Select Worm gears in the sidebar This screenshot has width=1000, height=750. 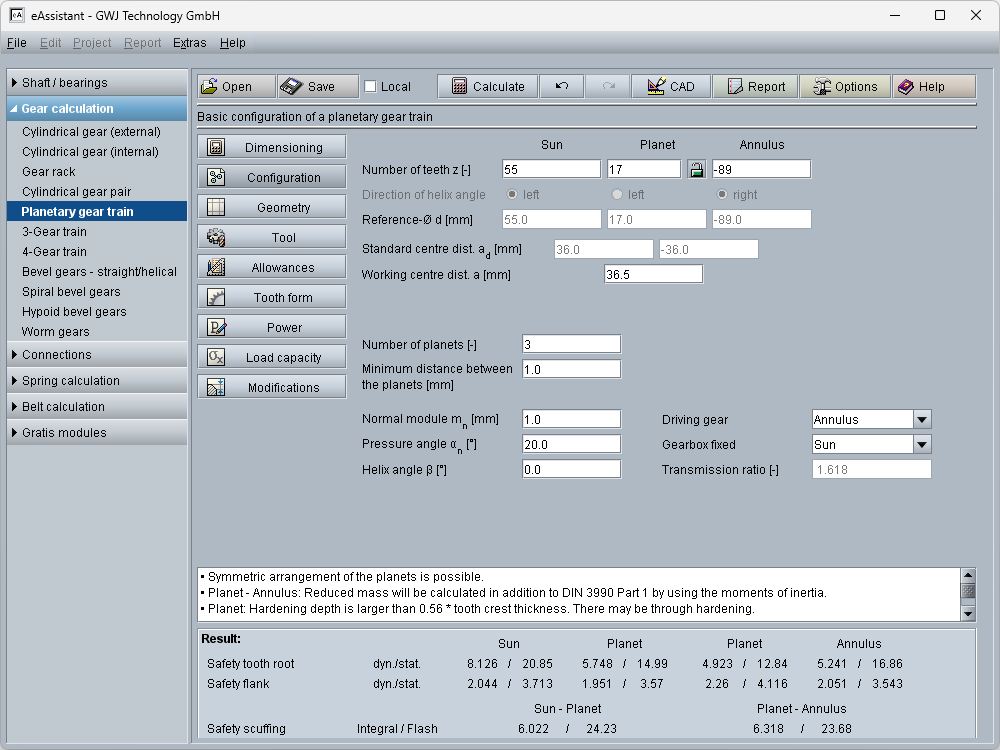coord(56,332)
